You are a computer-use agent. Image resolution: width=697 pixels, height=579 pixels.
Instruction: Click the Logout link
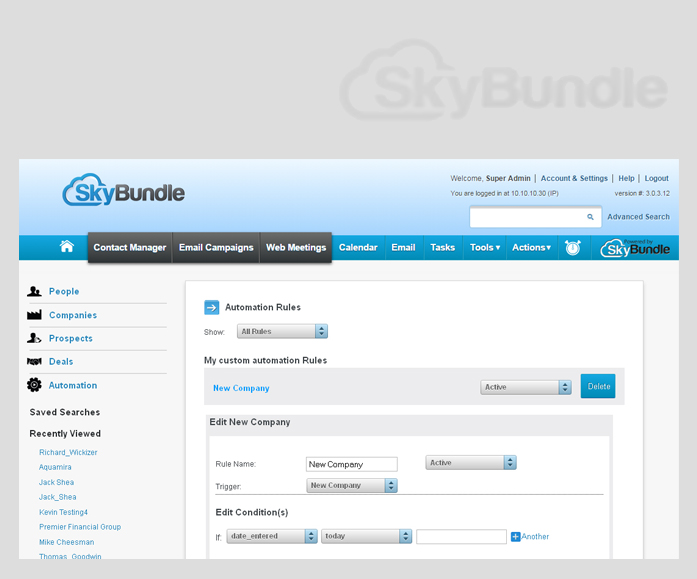pos(657,178)
